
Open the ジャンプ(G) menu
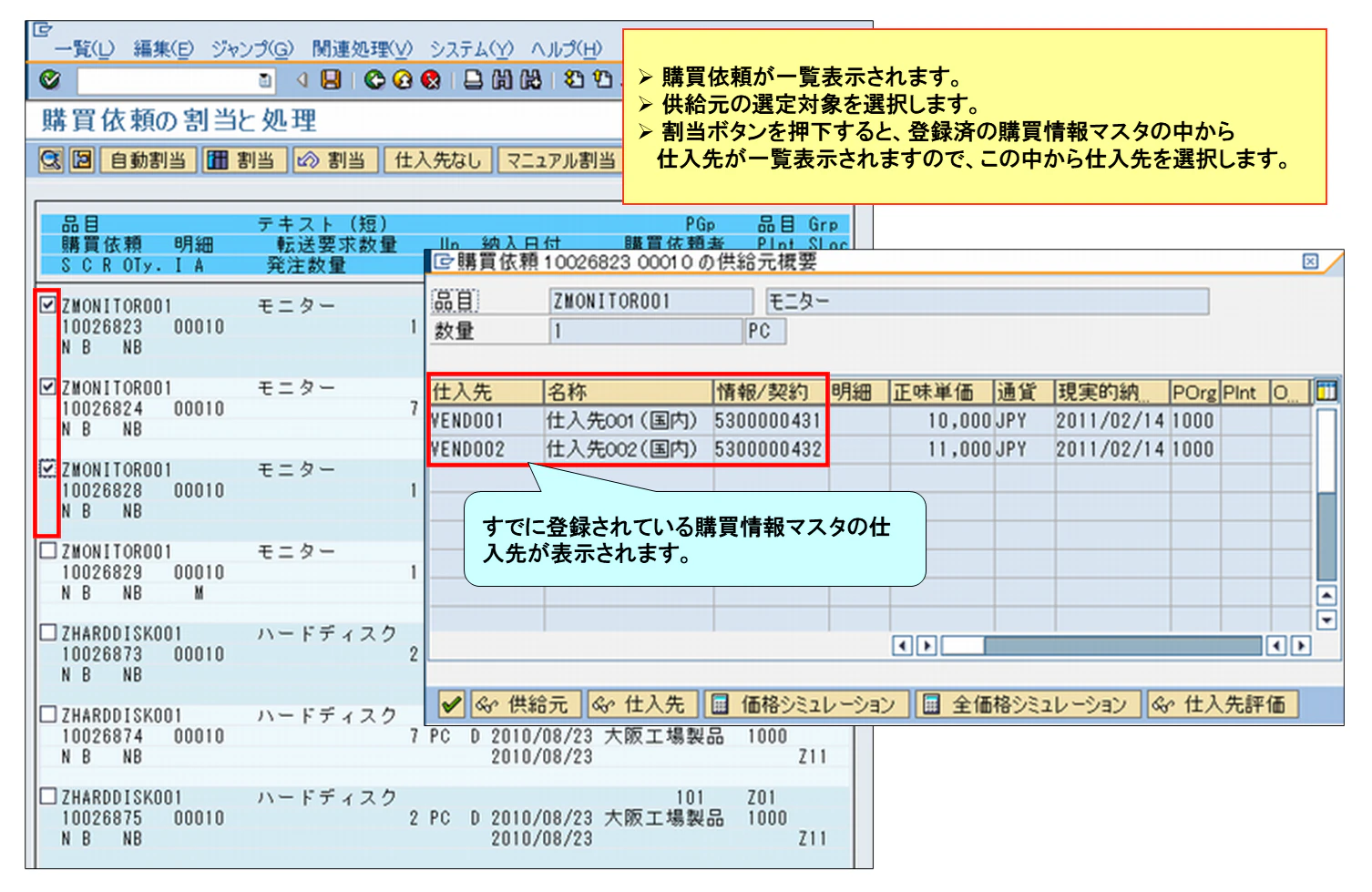[252, 48]
